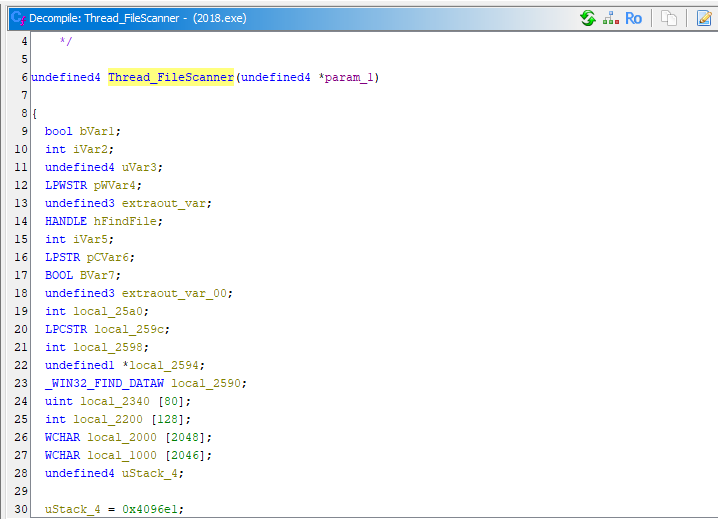
Task: Open the AST control flow graph icon
Action: (x=610, y=18)
